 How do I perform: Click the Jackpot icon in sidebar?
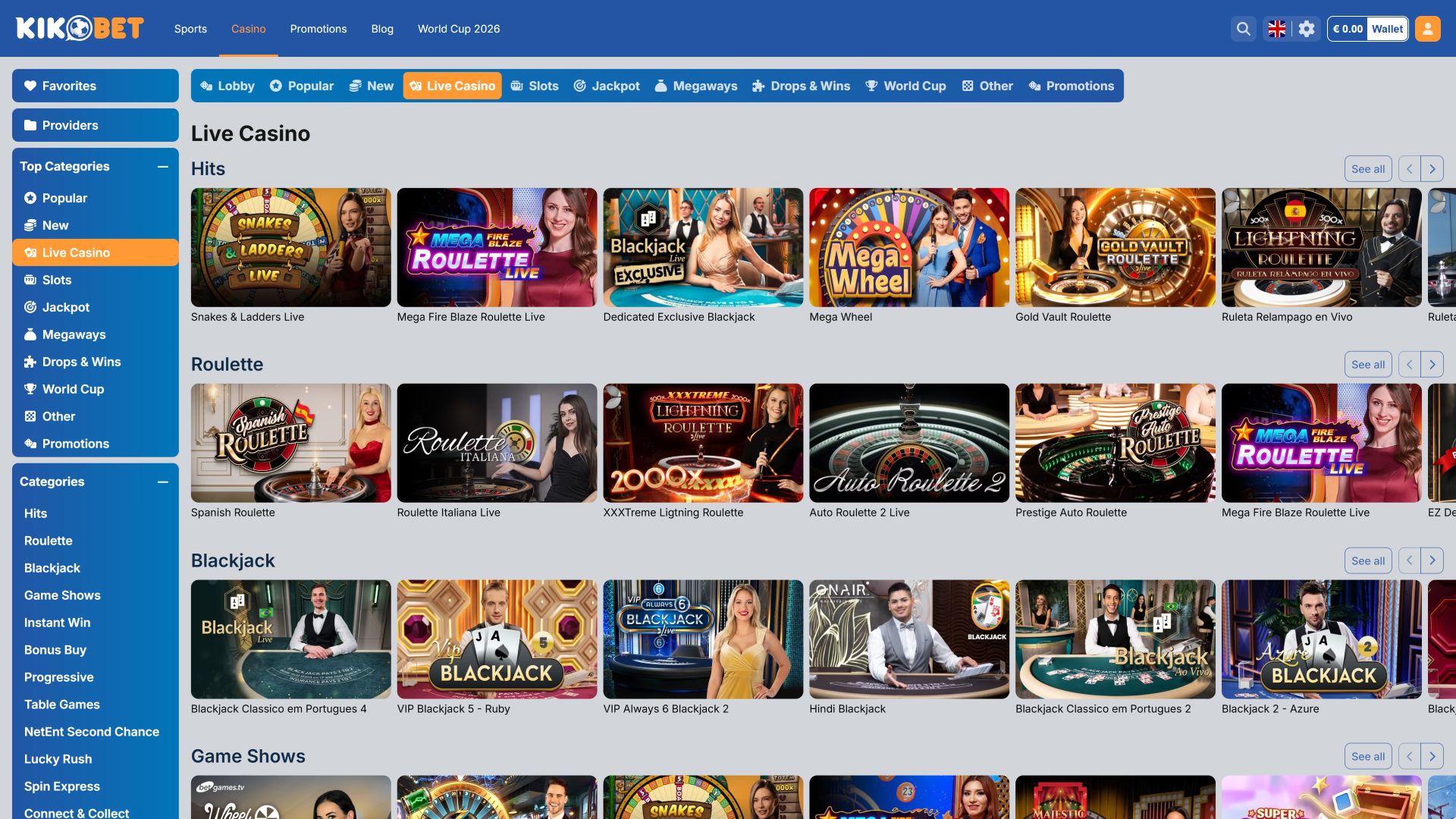pos(30,307)
